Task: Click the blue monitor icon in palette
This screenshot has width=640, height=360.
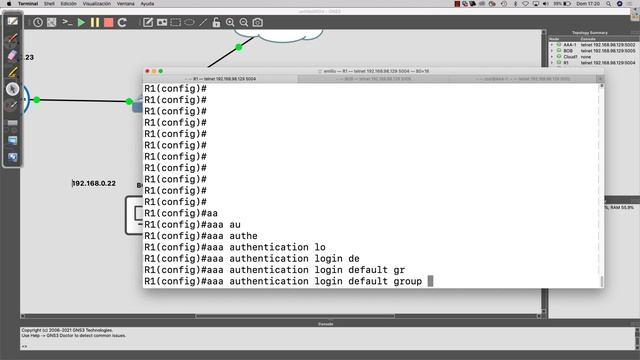Action: pos(12,140)
